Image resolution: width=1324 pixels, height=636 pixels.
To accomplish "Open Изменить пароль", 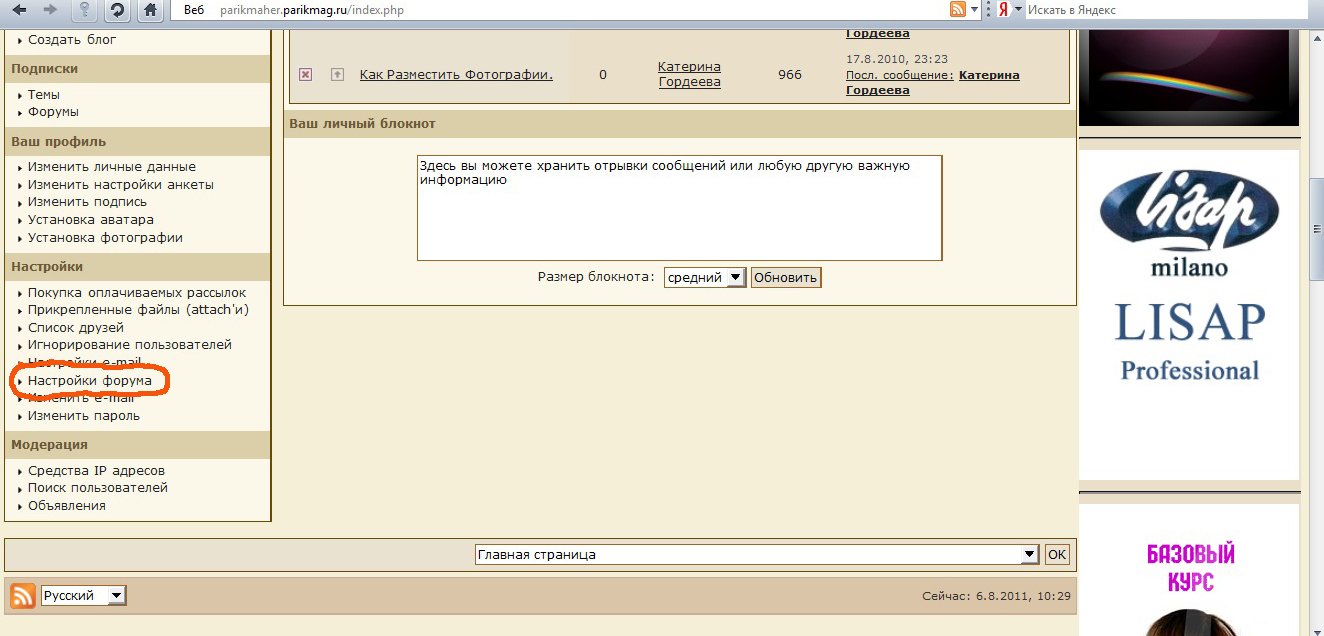I will tap(84, 416).
